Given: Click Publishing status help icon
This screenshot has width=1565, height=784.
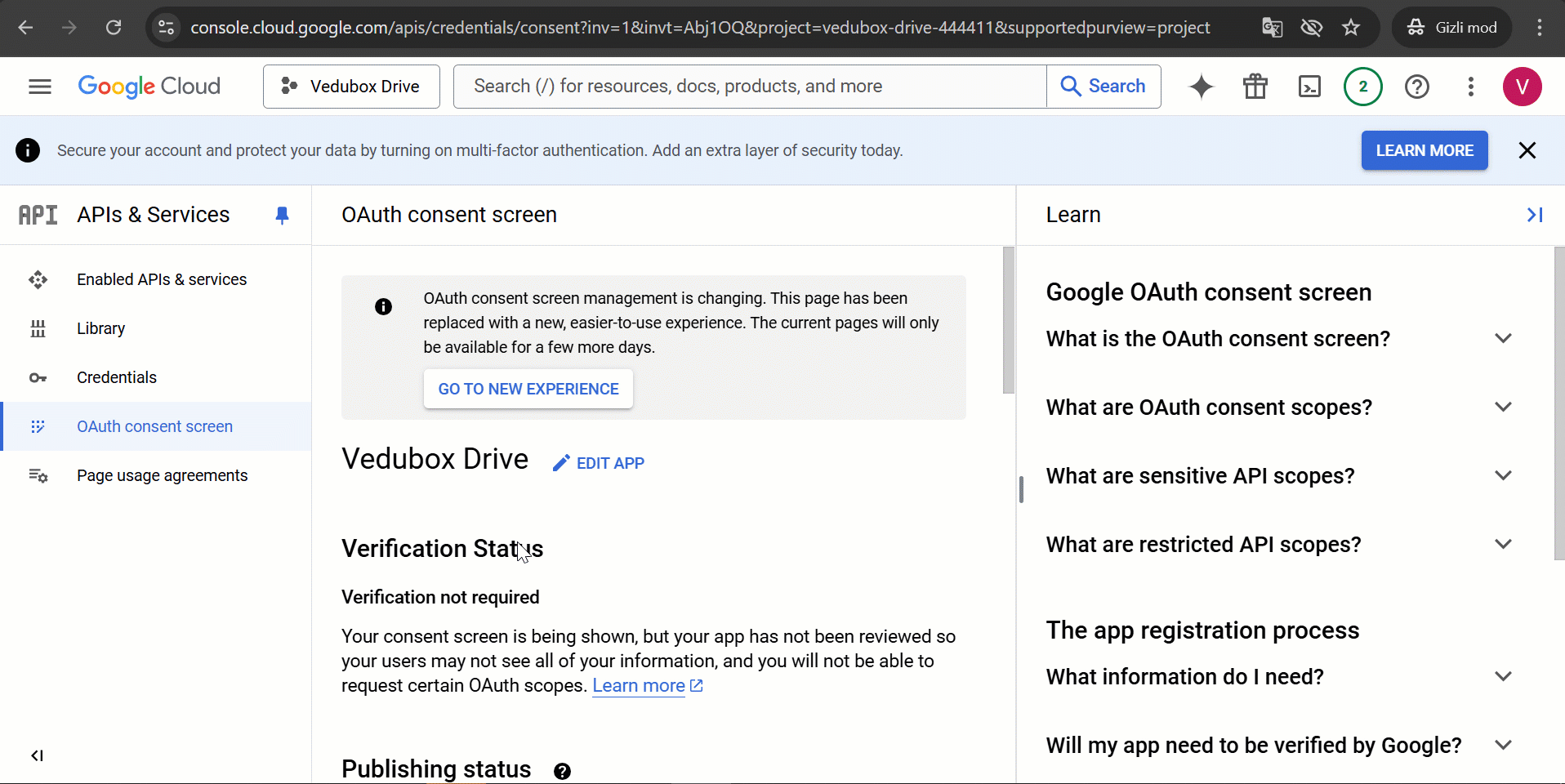Looking at the screenshot, I should click(x=562, y=771).
